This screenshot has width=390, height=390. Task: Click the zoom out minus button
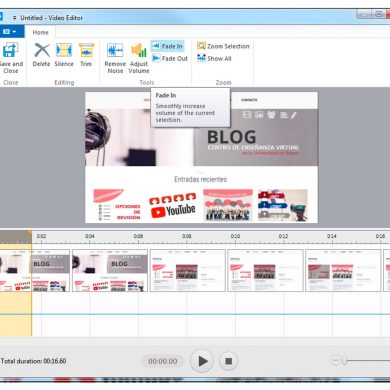tap(335, 360)
